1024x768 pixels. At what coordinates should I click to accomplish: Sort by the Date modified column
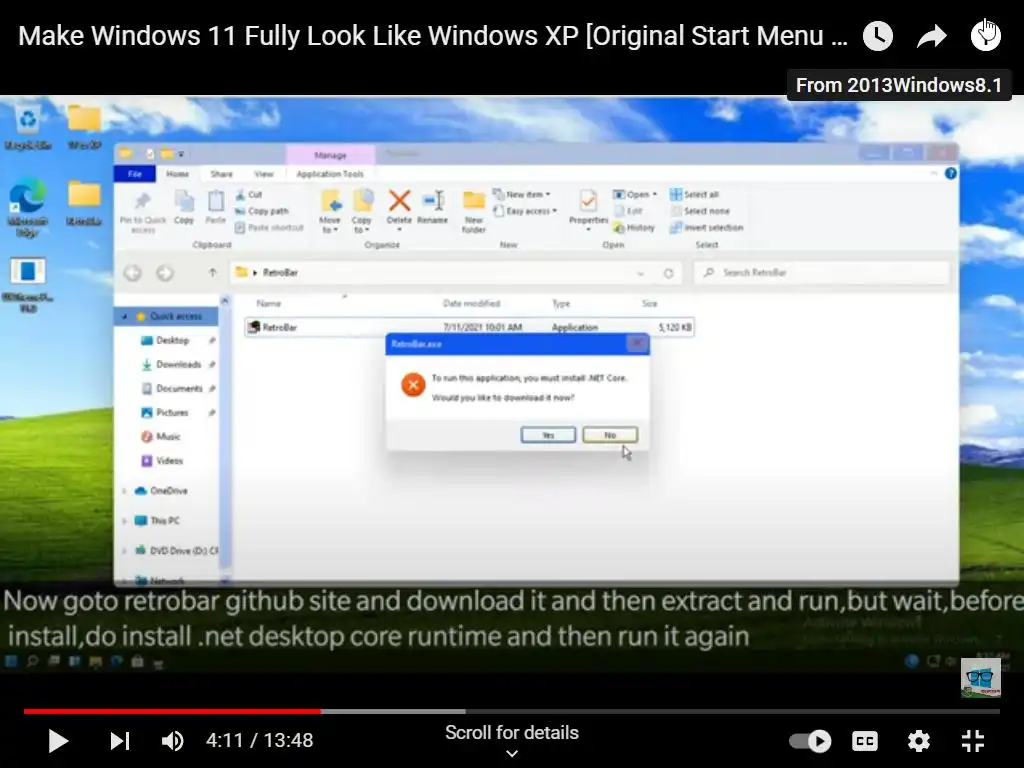(472, 304)
